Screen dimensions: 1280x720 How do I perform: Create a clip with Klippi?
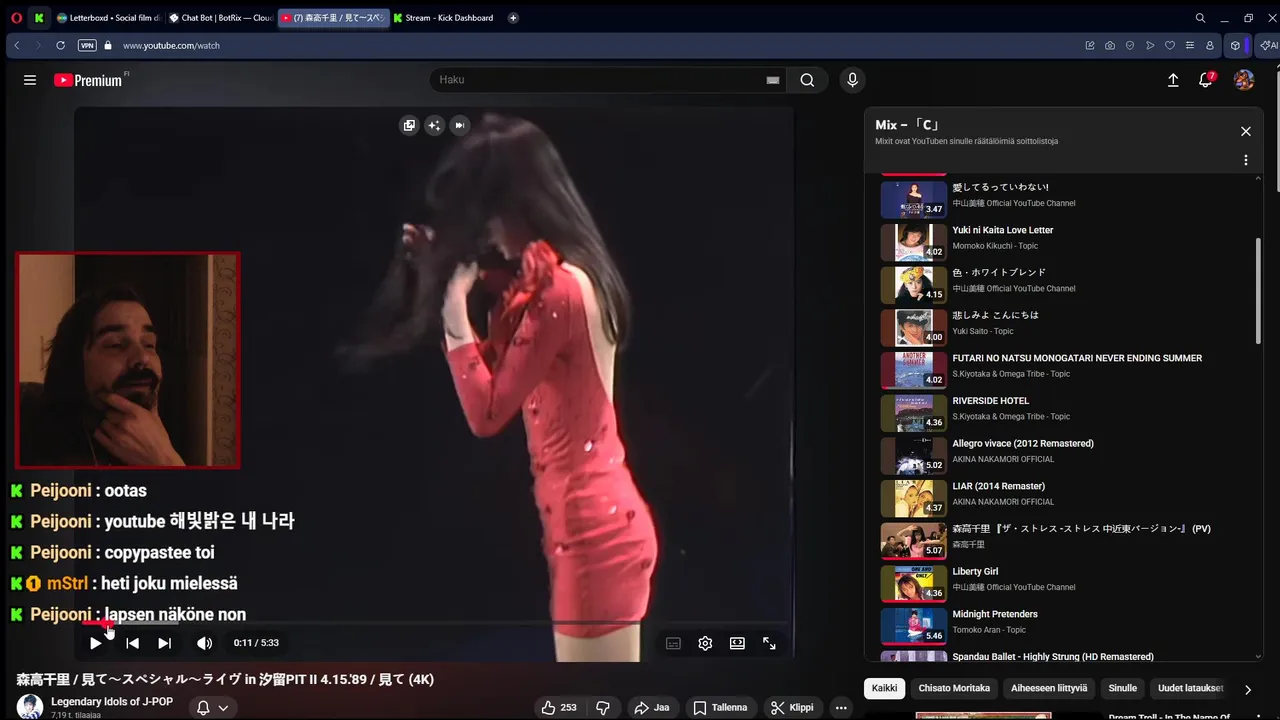click(x=791, y=707)
